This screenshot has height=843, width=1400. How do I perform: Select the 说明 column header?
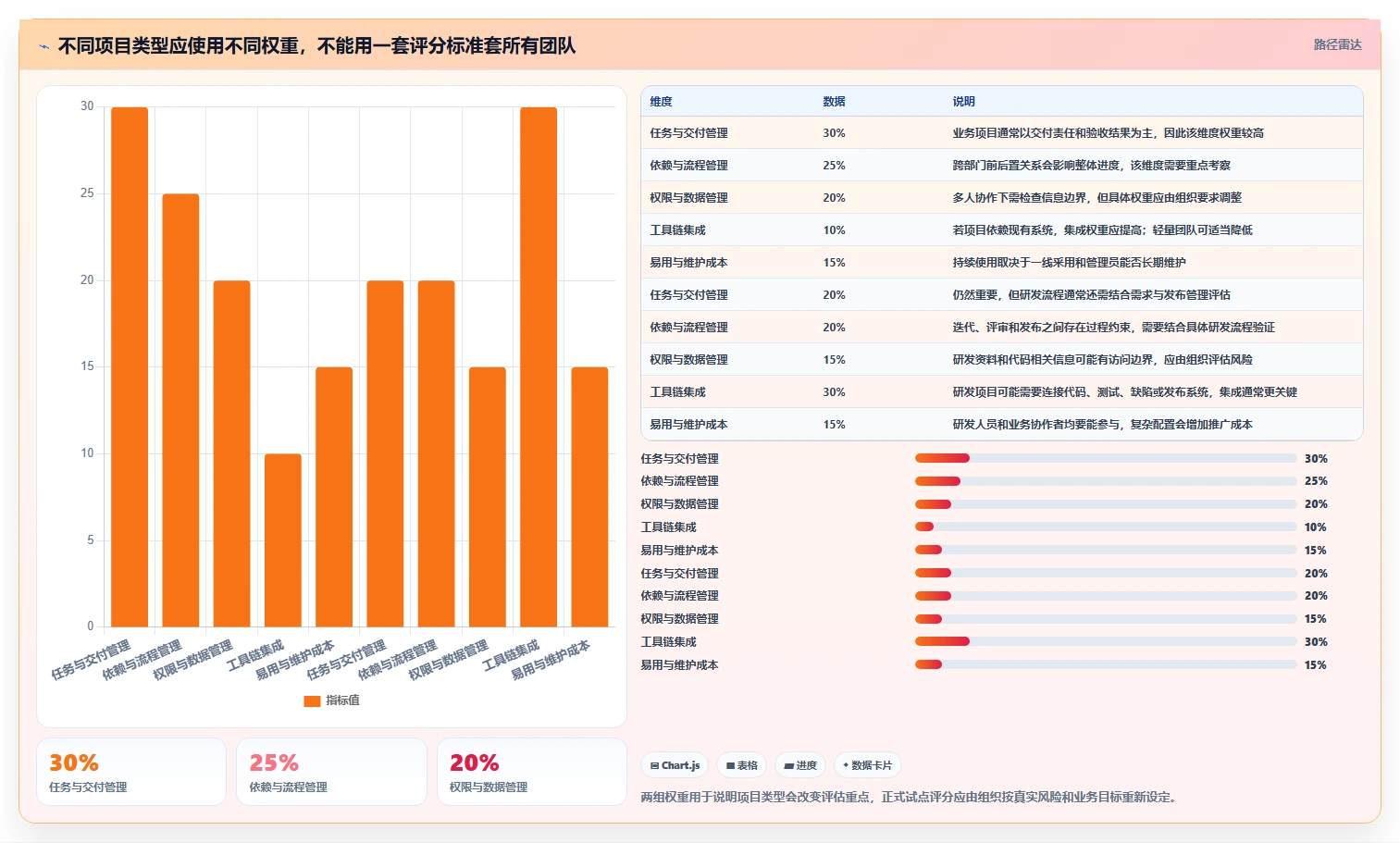tap(963, 102)
